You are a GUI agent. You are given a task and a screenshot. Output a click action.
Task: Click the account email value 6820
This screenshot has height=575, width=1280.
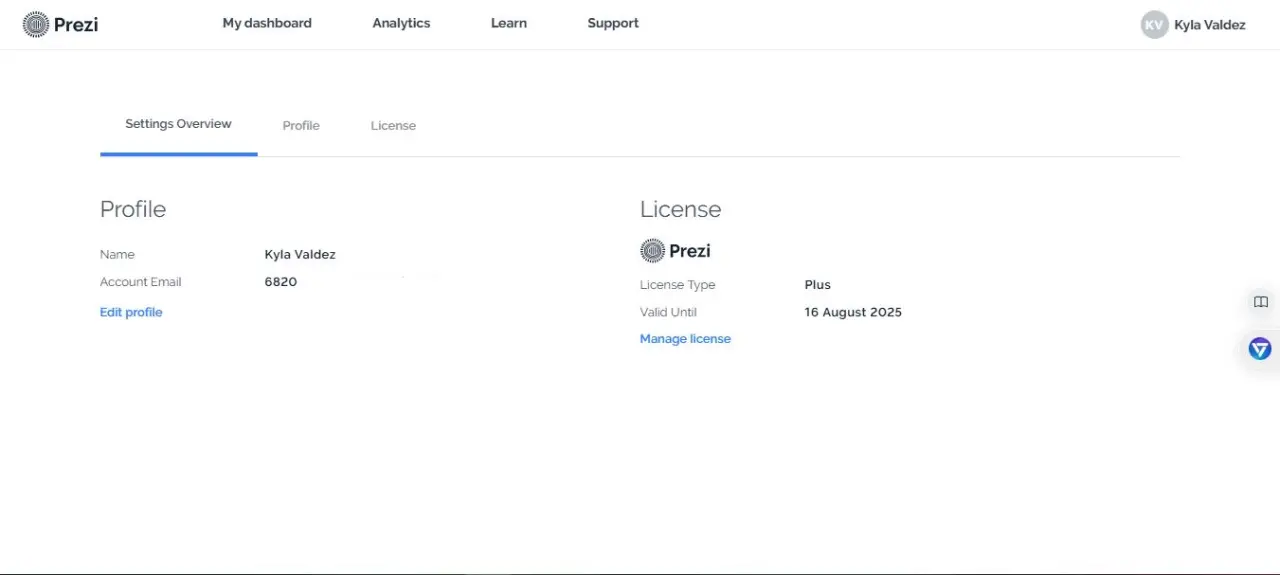click(x=281, y=282)
